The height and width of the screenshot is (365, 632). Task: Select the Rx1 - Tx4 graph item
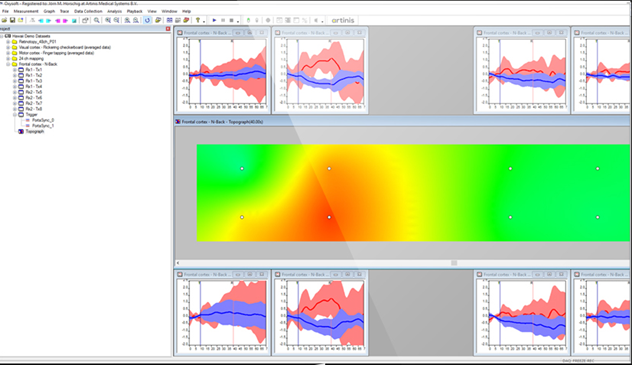click(x=33, y=86)
